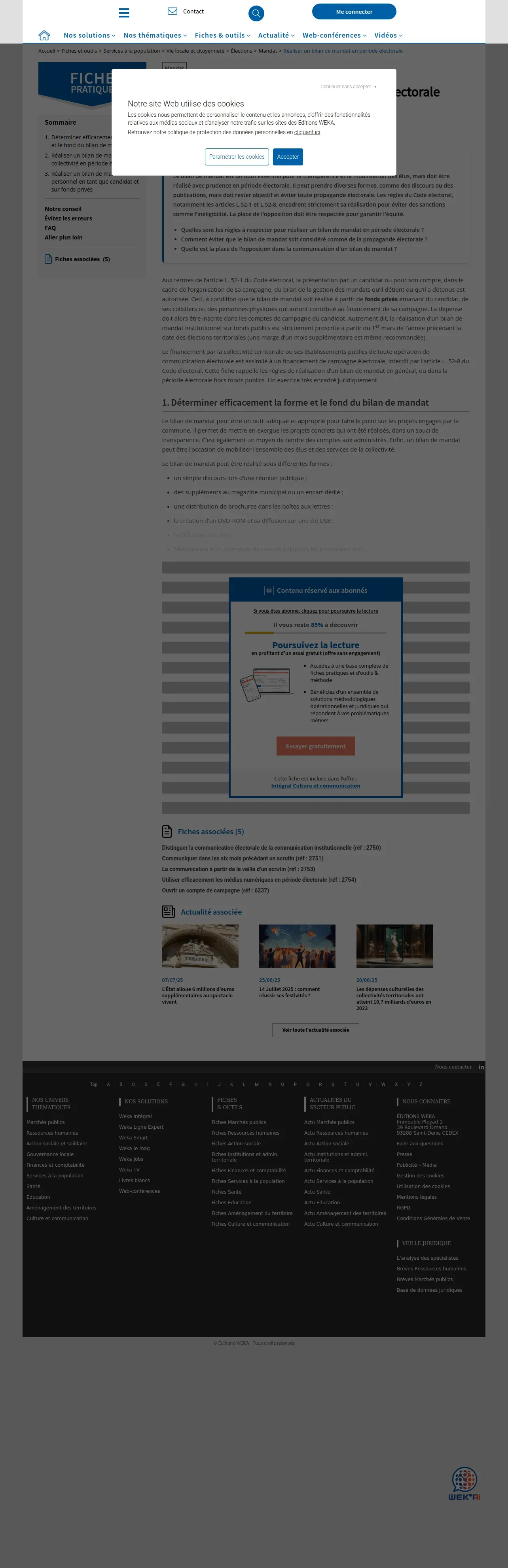
Task: Go to Élections breadcrumb link
Action: [x=241, y=51]
